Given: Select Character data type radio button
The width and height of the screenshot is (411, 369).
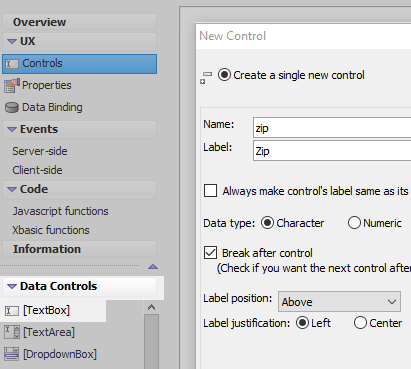Looking at the screenshot, I should click(267, 223).
